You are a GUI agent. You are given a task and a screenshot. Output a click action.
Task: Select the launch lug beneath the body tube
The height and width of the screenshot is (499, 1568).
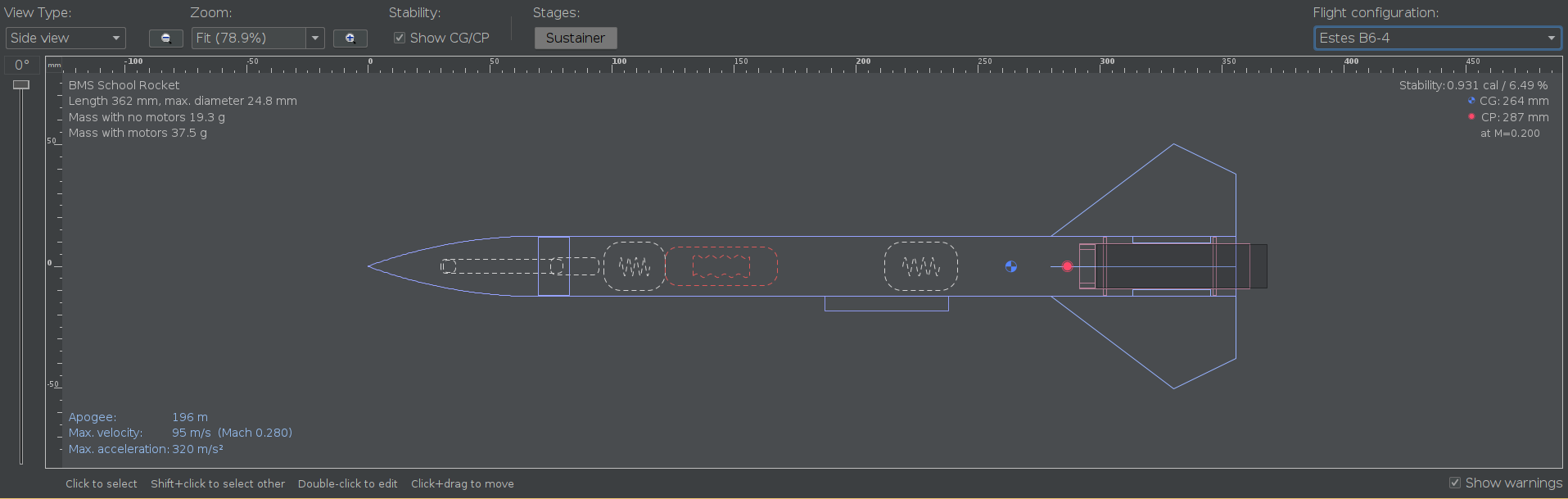click(x=886, y=304)
